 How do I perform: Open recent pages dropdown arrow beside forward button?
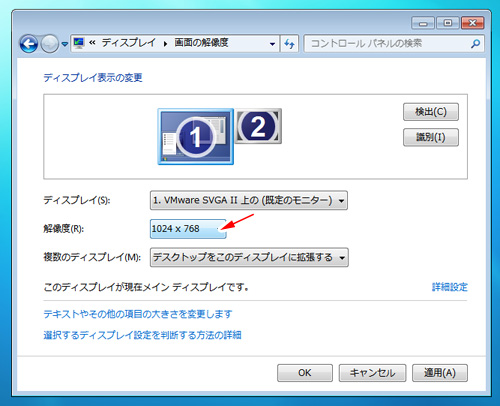click(x=65, y=44)
